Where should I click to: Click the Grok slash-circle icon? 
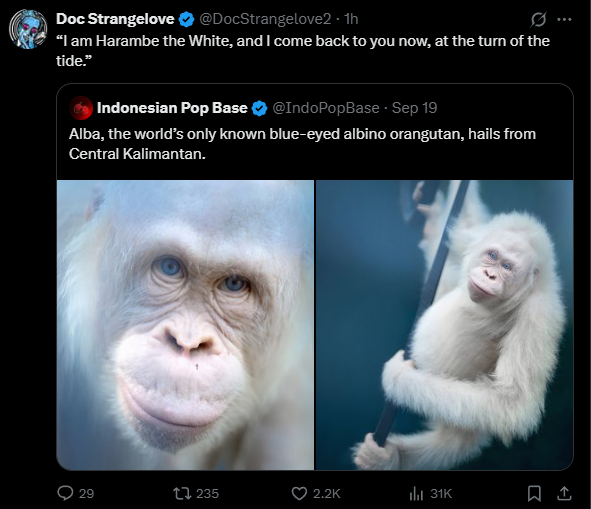click(x=538, y=20)
